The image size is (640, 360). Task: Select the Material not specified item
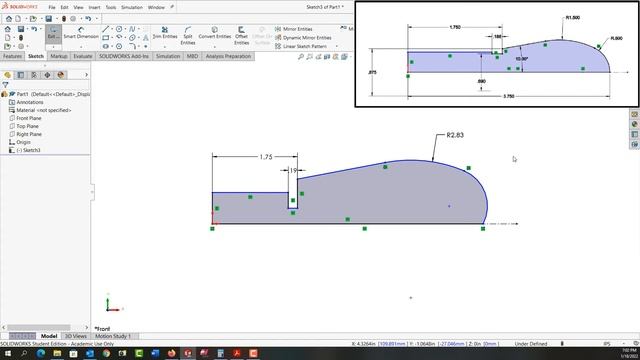pyautogui.click(x=44, y=110)
